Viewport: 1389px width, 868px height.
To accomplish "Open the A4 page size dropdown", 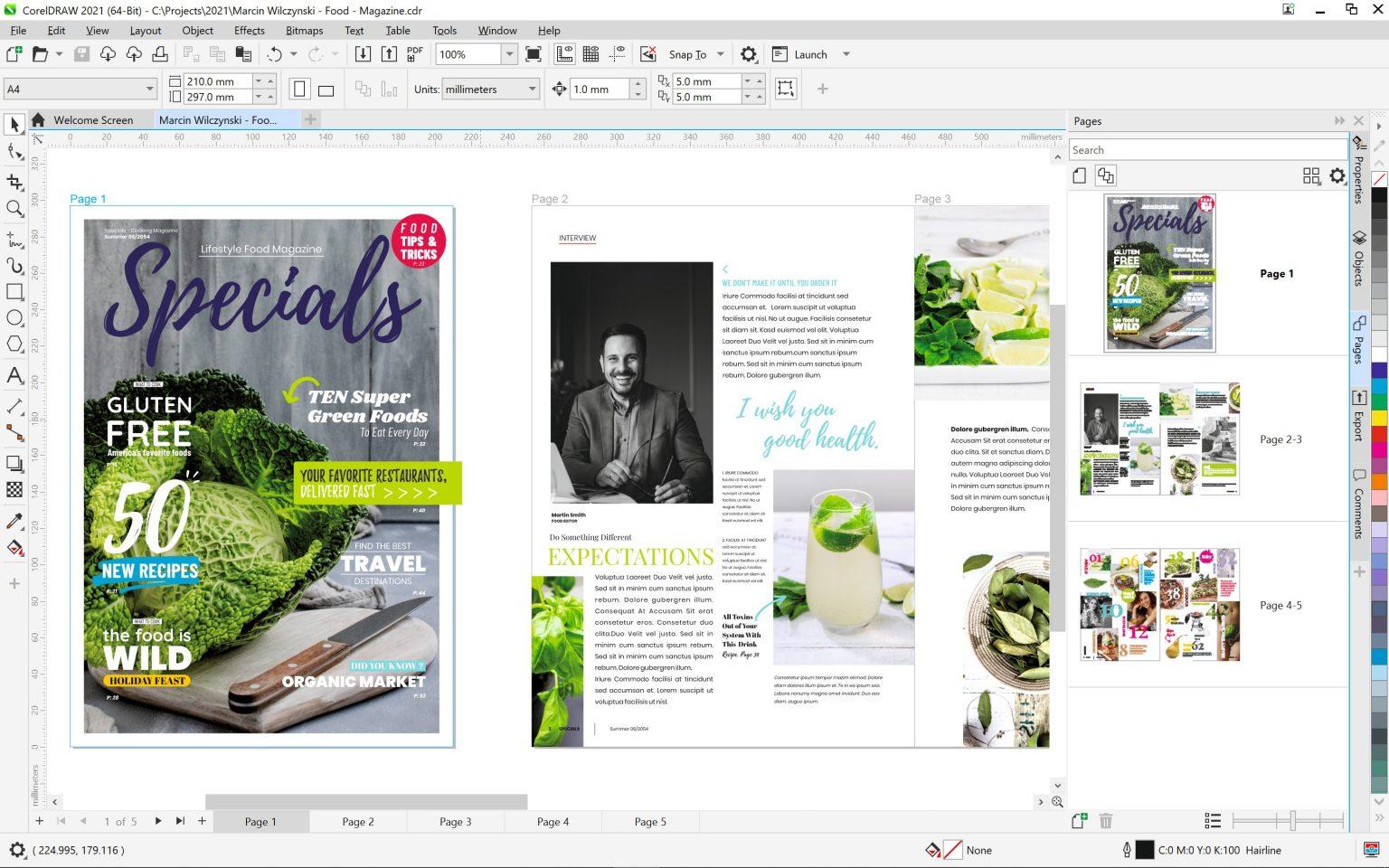I will click(149, 90).
